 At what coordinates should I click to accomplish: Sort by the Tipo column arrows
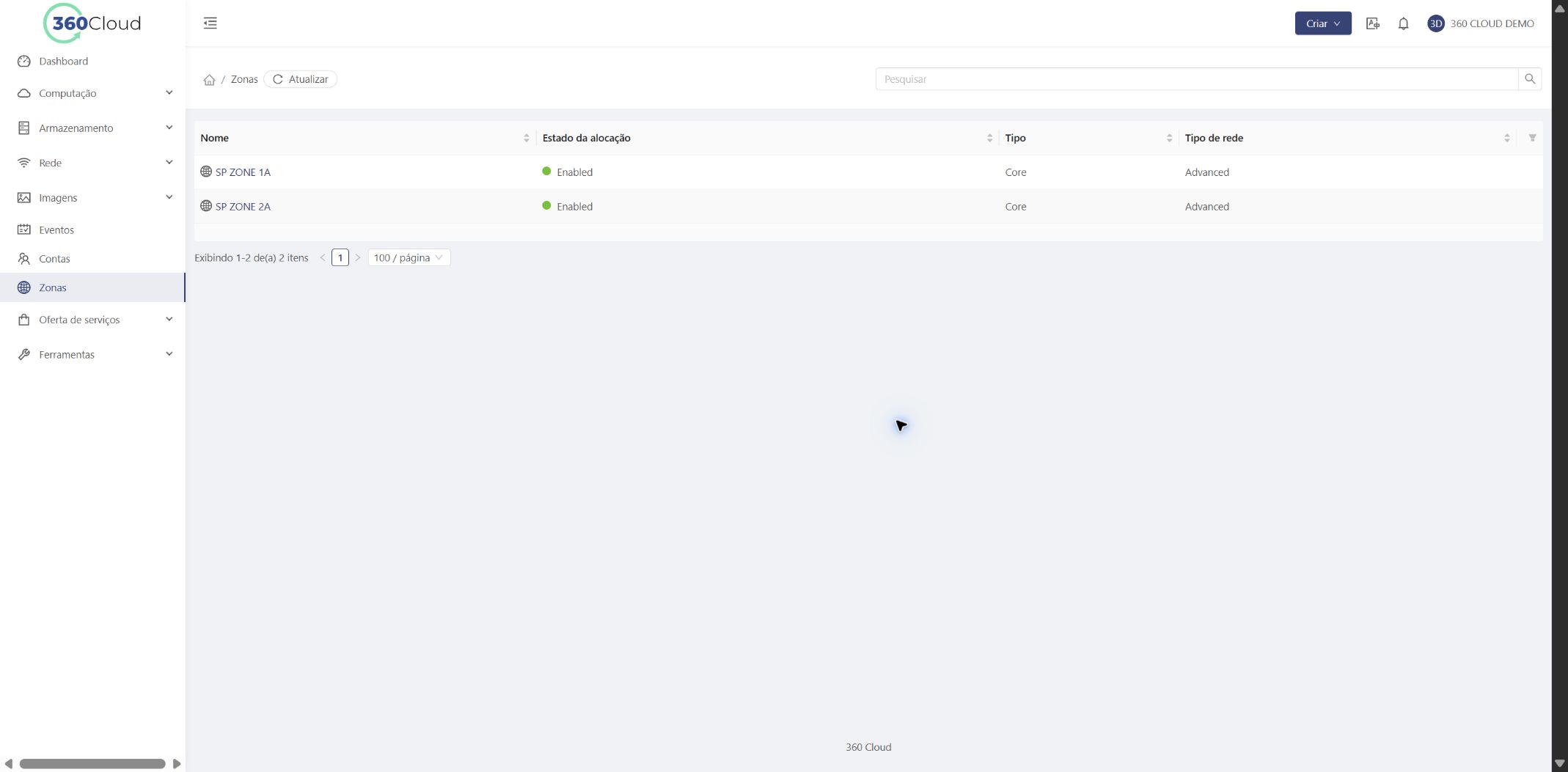tap(1169, 138)
